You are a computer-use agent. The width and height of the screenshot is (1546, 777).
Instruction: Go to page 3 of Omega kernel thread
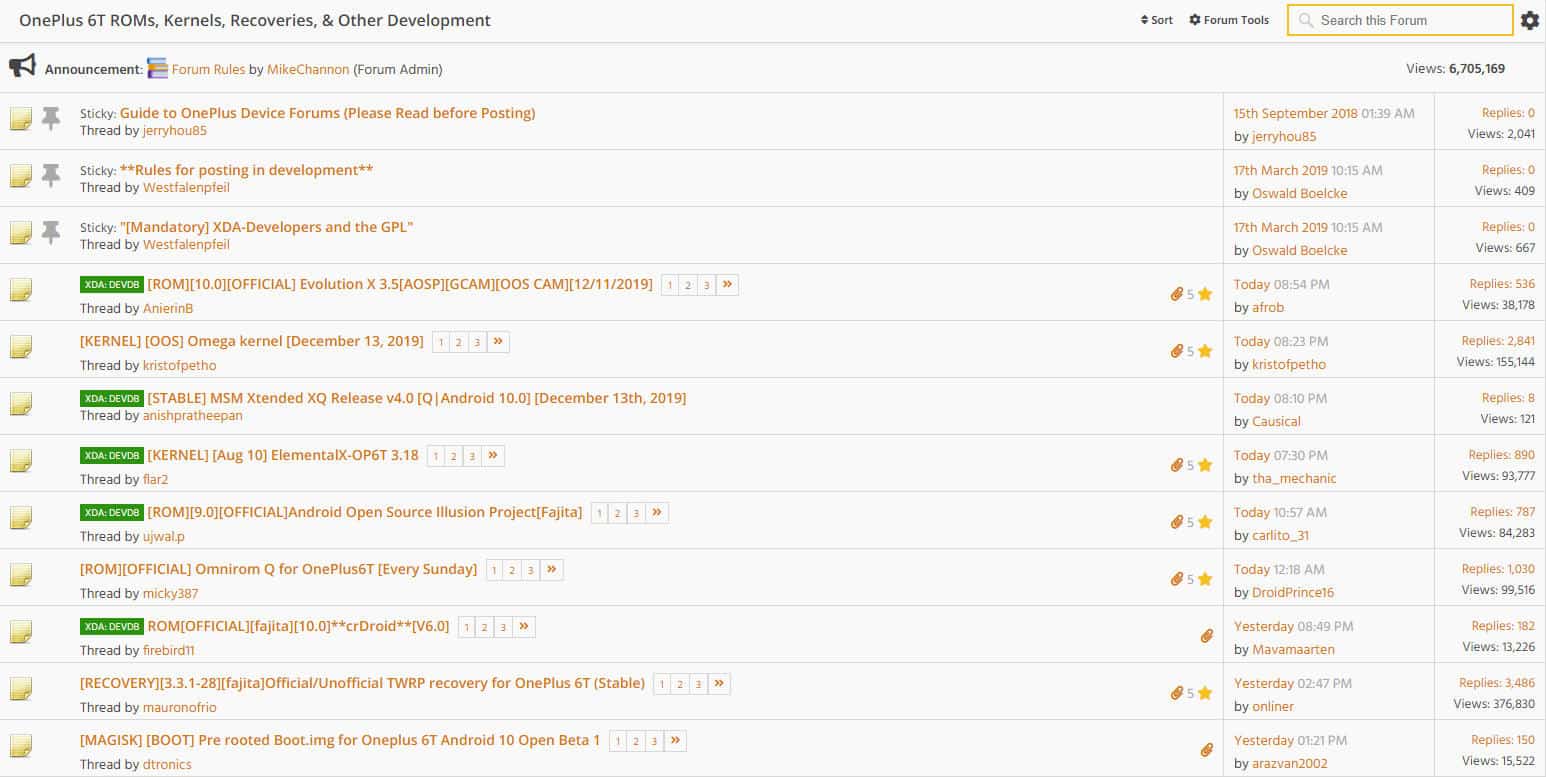point(477,343)
